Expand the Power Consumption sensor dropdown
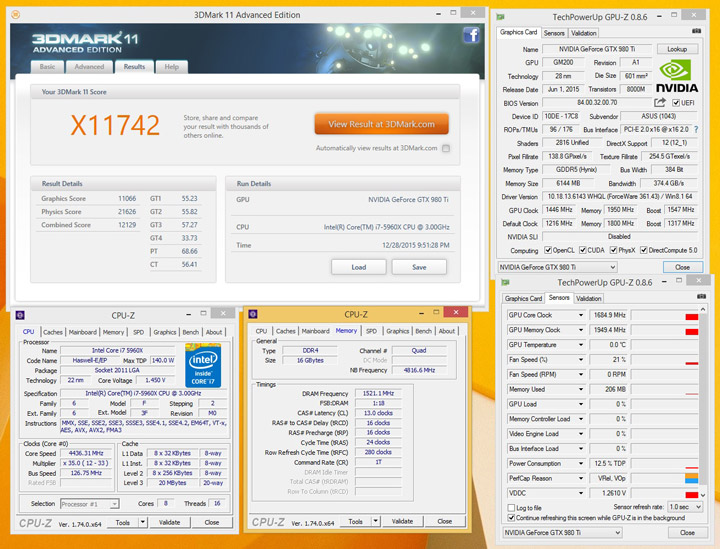This screenshot has height=549, width=720. tap(581, 464)
